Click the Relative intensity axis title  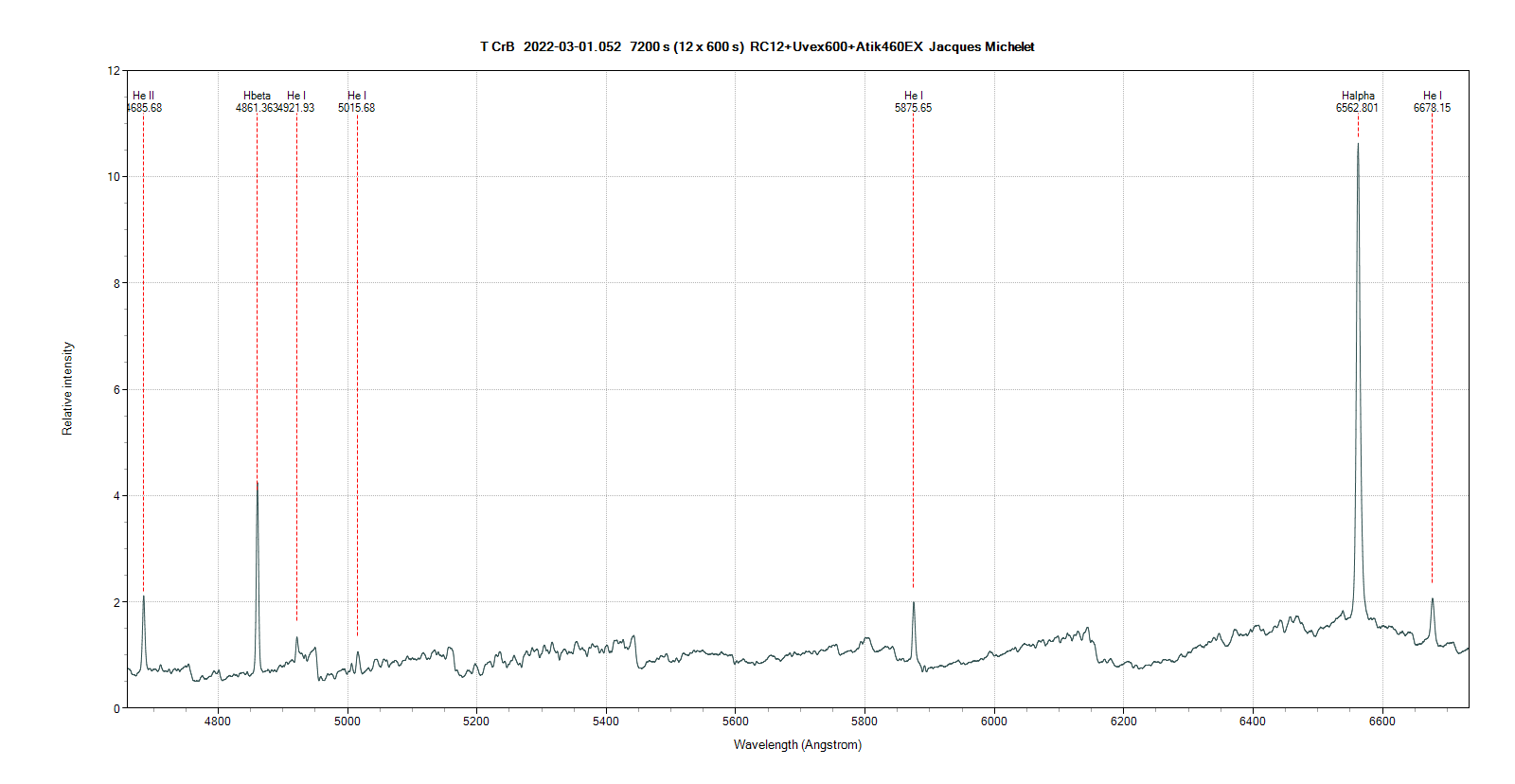(x=67, y=388)
